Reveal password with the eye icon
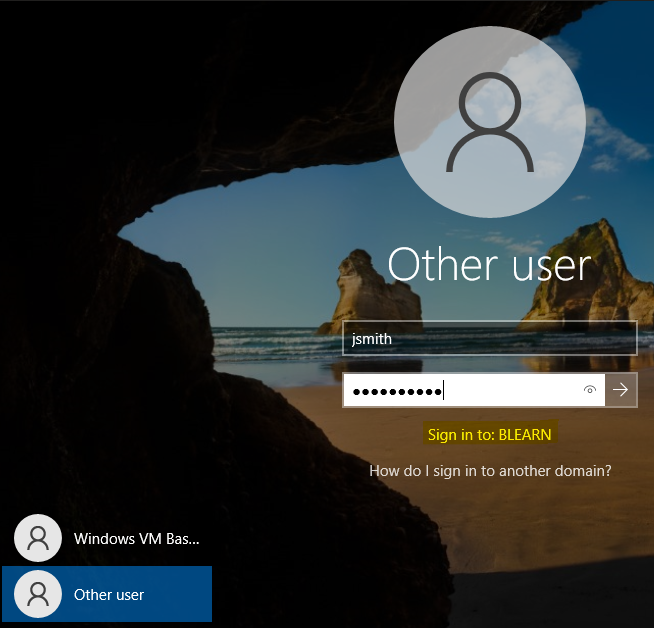The height and width of the screenshot is (628, 654). 589,390
